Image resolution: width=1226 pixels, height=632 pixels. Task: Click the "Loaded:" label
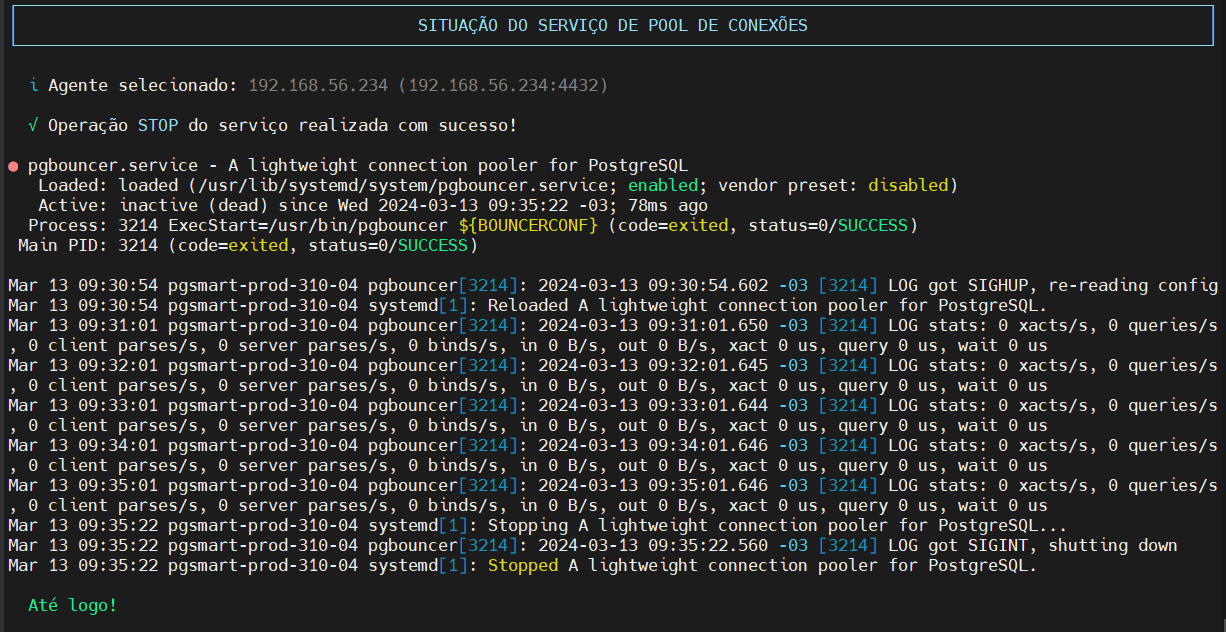(x=73, y=185)
